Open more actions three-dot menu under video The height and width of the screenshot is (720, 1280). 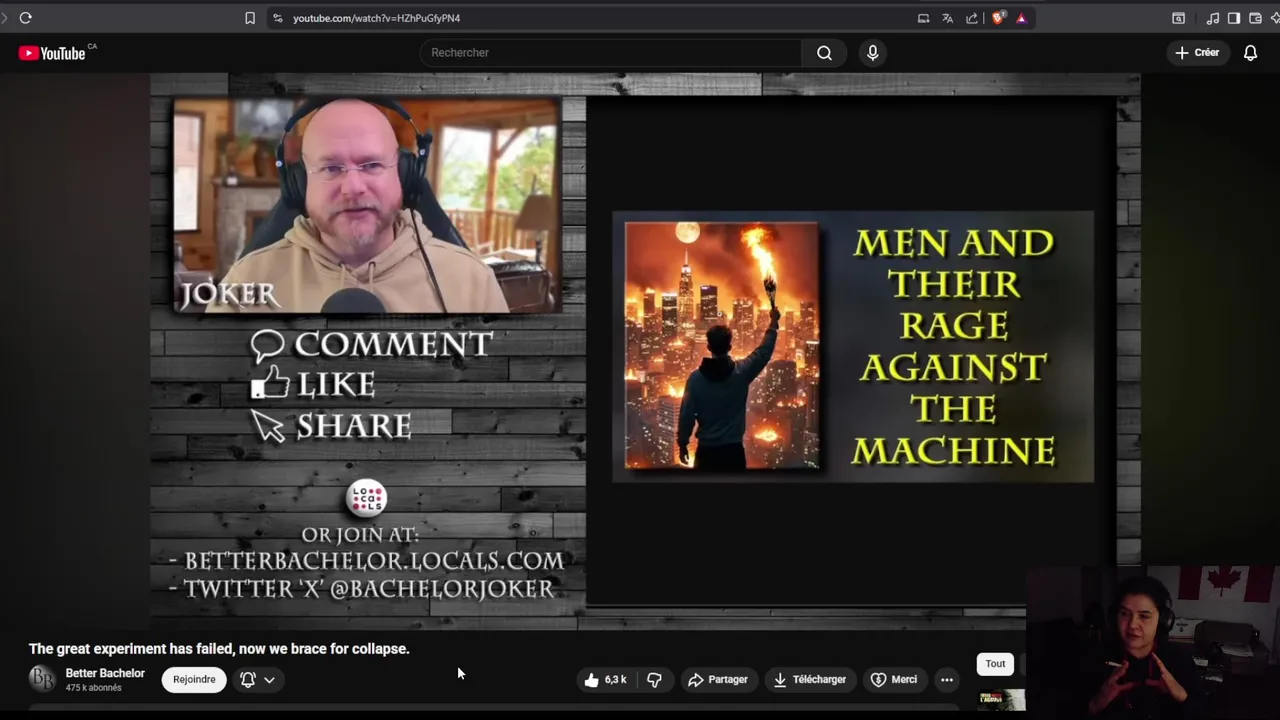click(x=947, y=680)
